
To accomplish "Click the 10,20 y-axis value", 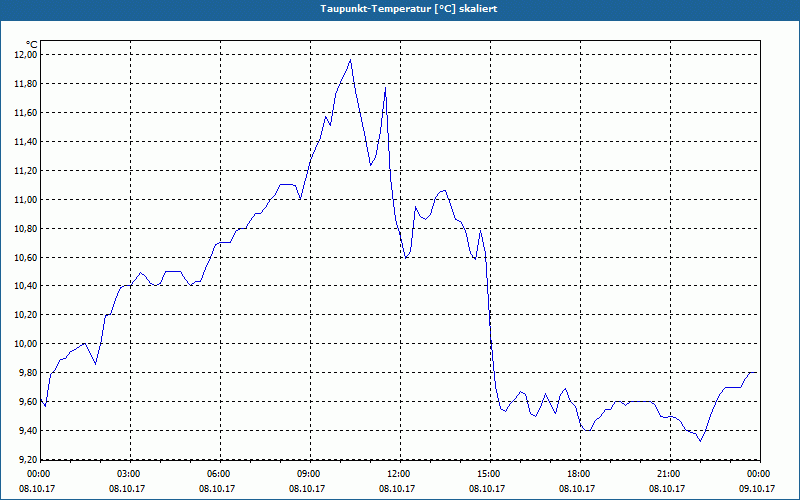I will click(x=26, y=315).
